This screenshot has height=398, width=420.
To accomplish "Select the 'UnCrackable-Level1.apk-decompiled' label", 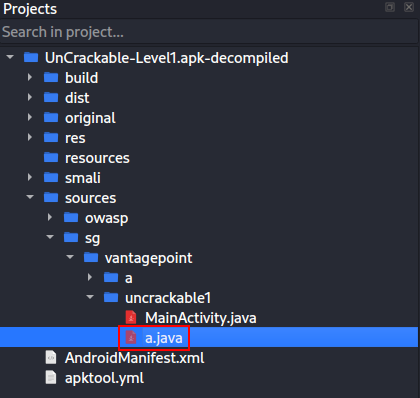I will tap(167, 58).
